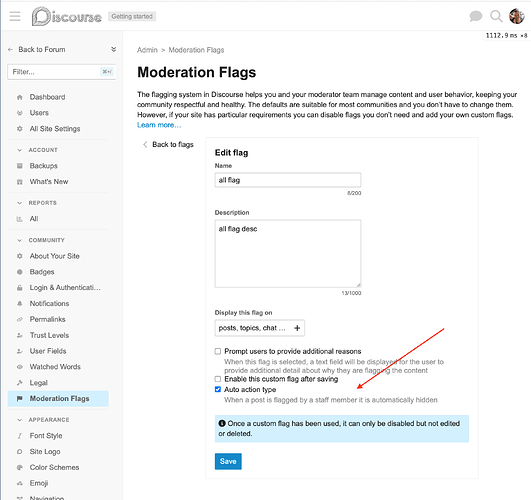Click the Getting started badge
Image resolution: width=531 pixels, height=500 pixels.
point(132,16)
